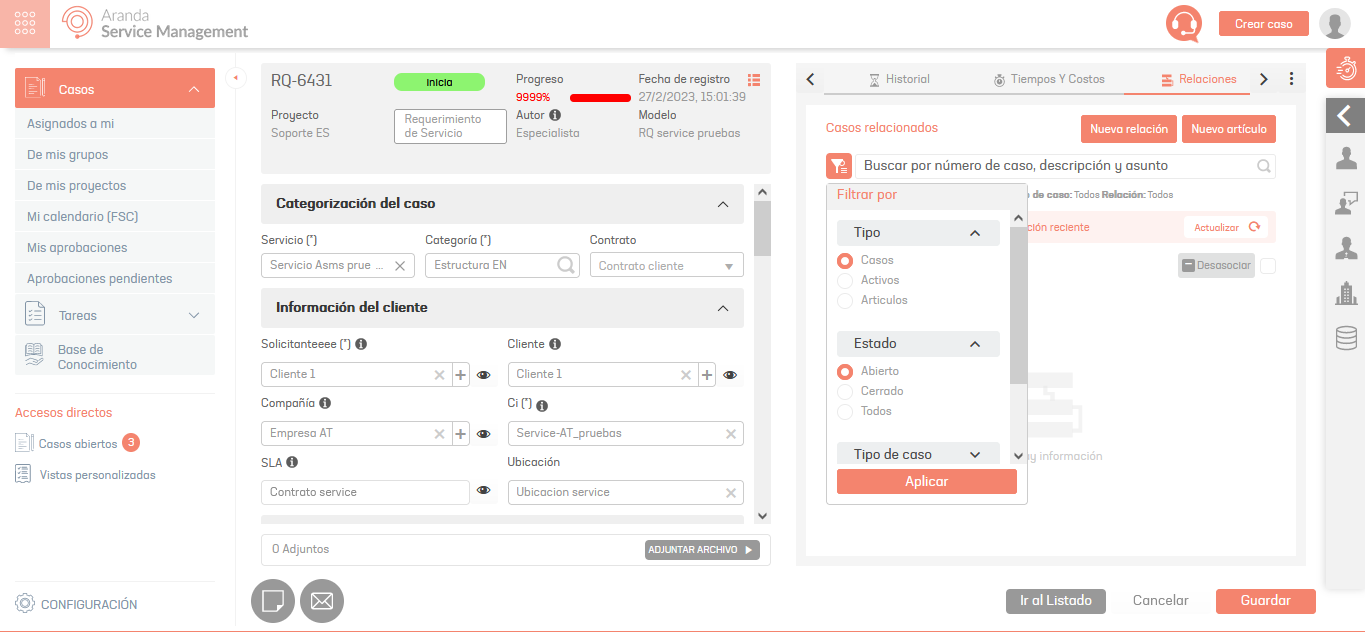
Task: Click the headset support chat icon
Action: [x=1184, y=24]
